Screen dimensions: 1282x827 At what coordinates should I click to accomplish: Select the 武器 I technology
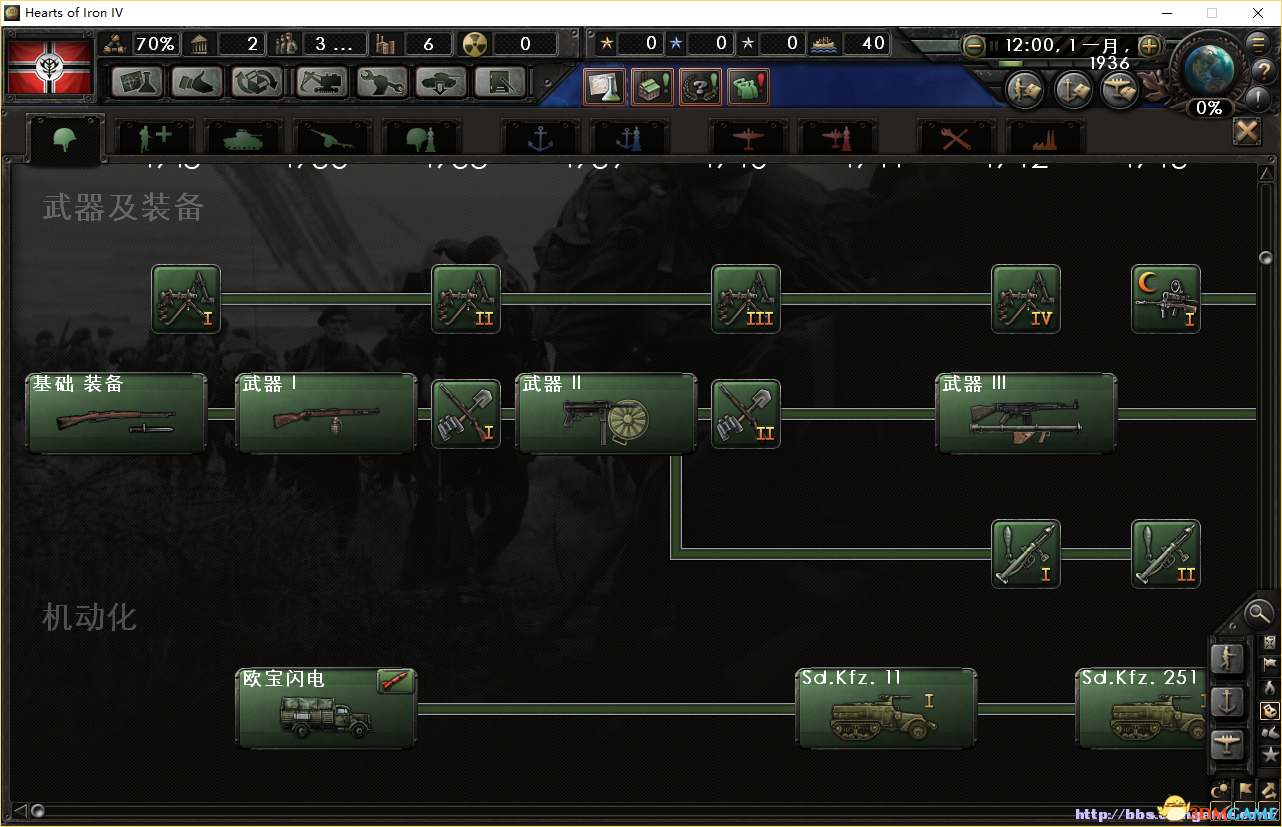tap(326, 414)
